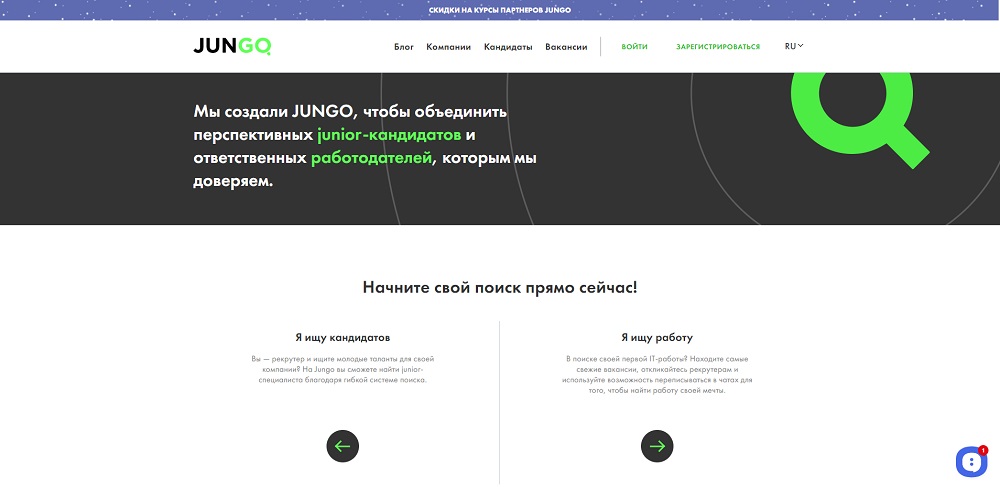Click the green работодателей text

pos(371,158)
